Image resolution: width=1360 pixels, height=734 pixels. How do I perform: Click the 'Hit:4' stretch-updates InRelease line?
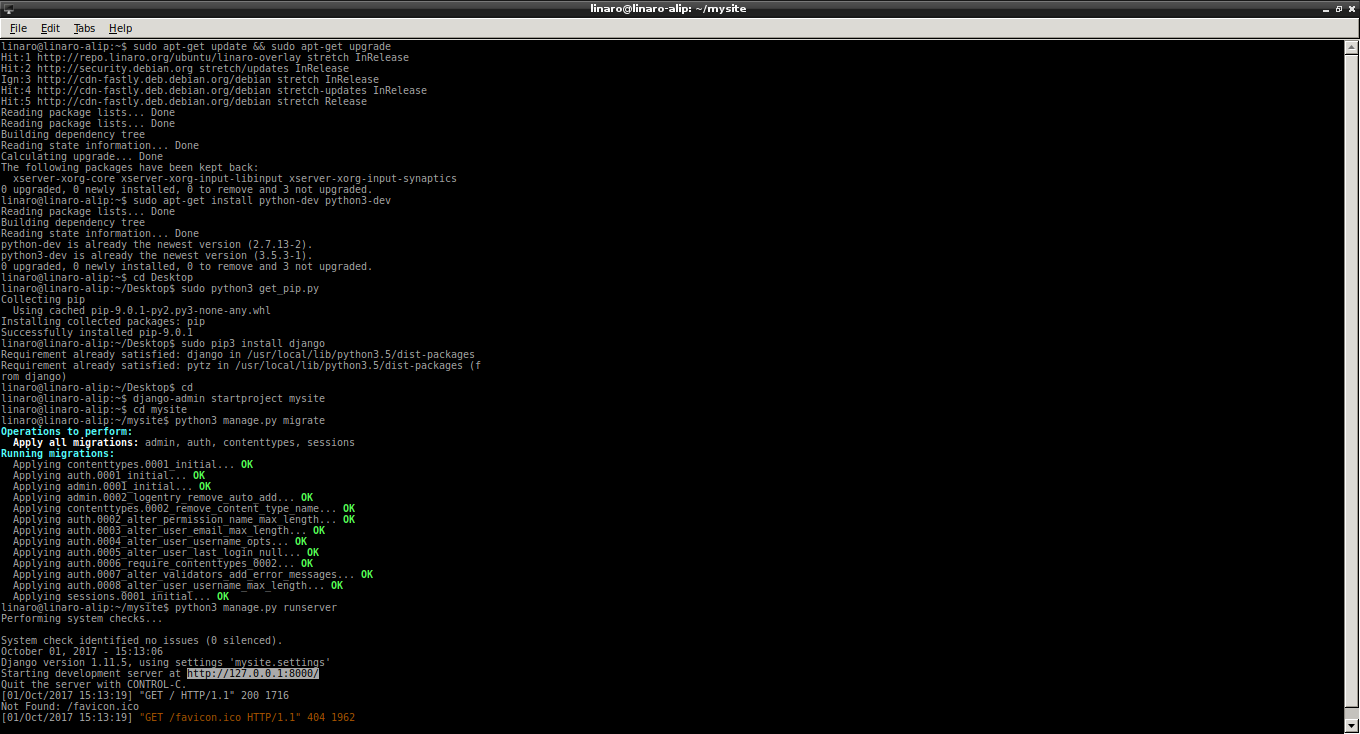coord(214,91)
